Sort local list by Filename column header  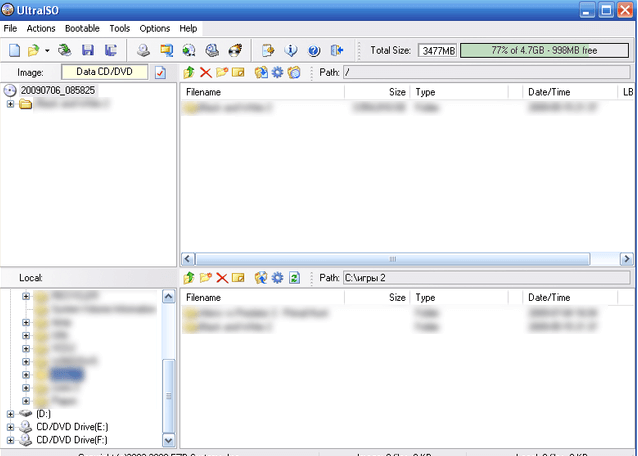pos(263,298)
